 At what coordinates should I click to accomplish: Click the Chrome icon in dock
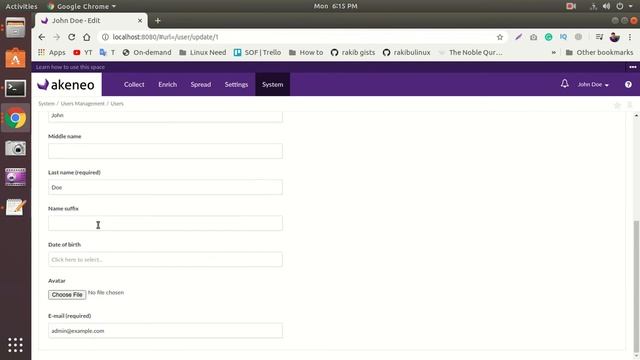pyautogui.click(x=15, y=118)
